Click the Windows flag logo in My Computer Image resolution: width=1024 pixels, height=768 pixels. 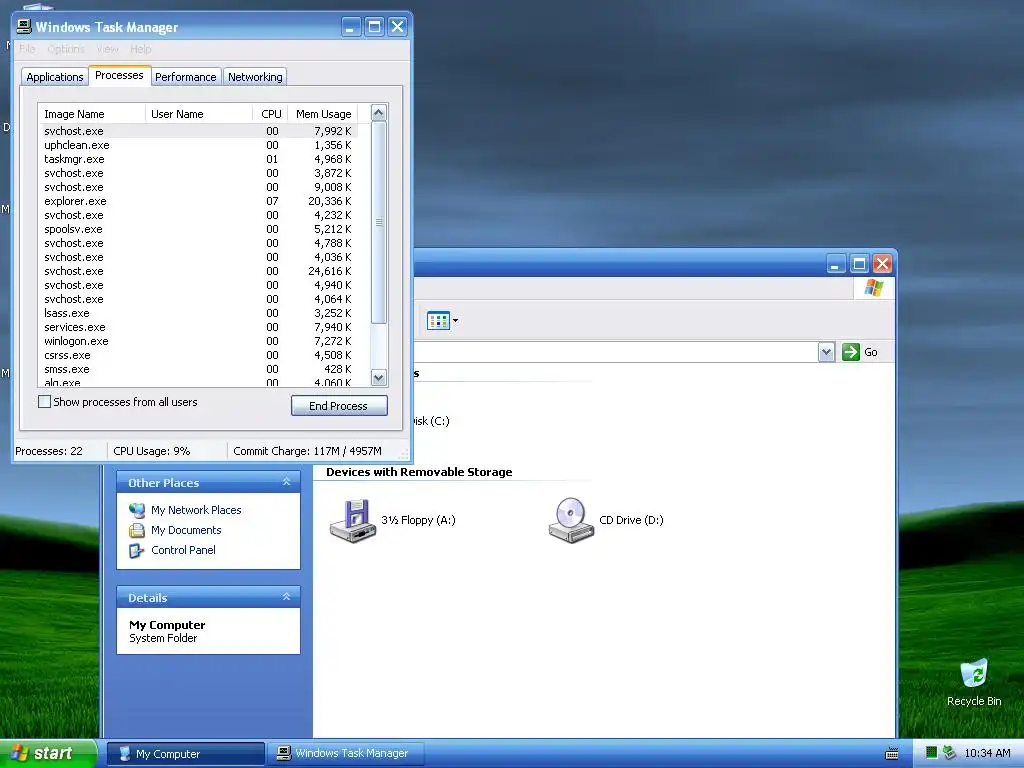tap(874, 288)
